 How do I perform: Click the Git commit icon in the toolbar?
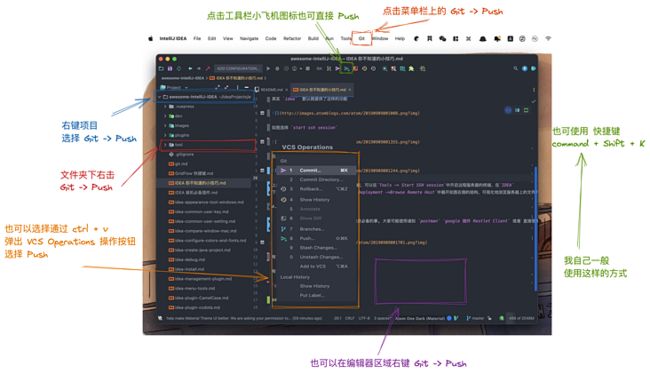click(x=338, y=68)
